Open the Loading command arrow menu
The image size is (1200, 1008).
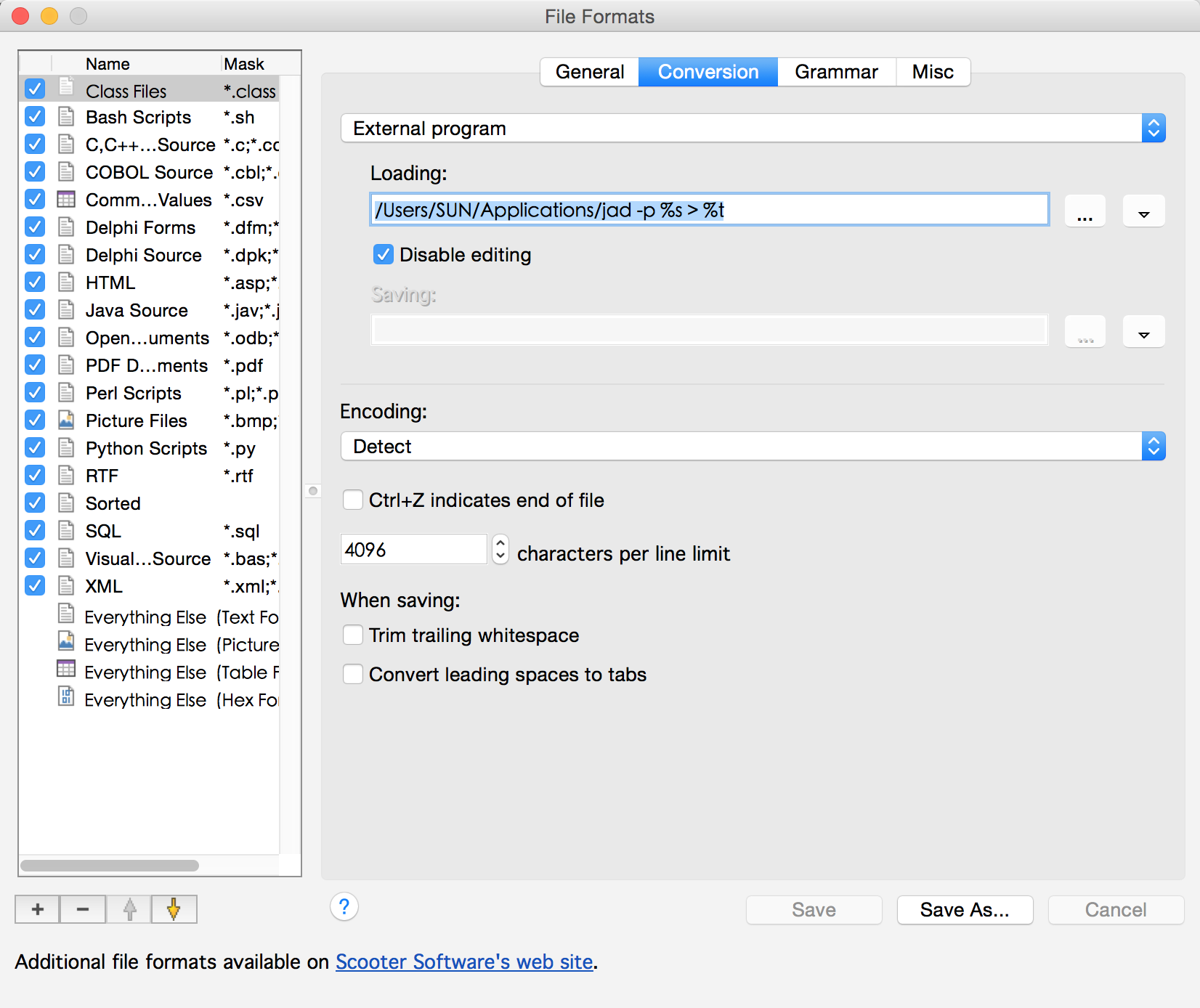point(1143,211)
